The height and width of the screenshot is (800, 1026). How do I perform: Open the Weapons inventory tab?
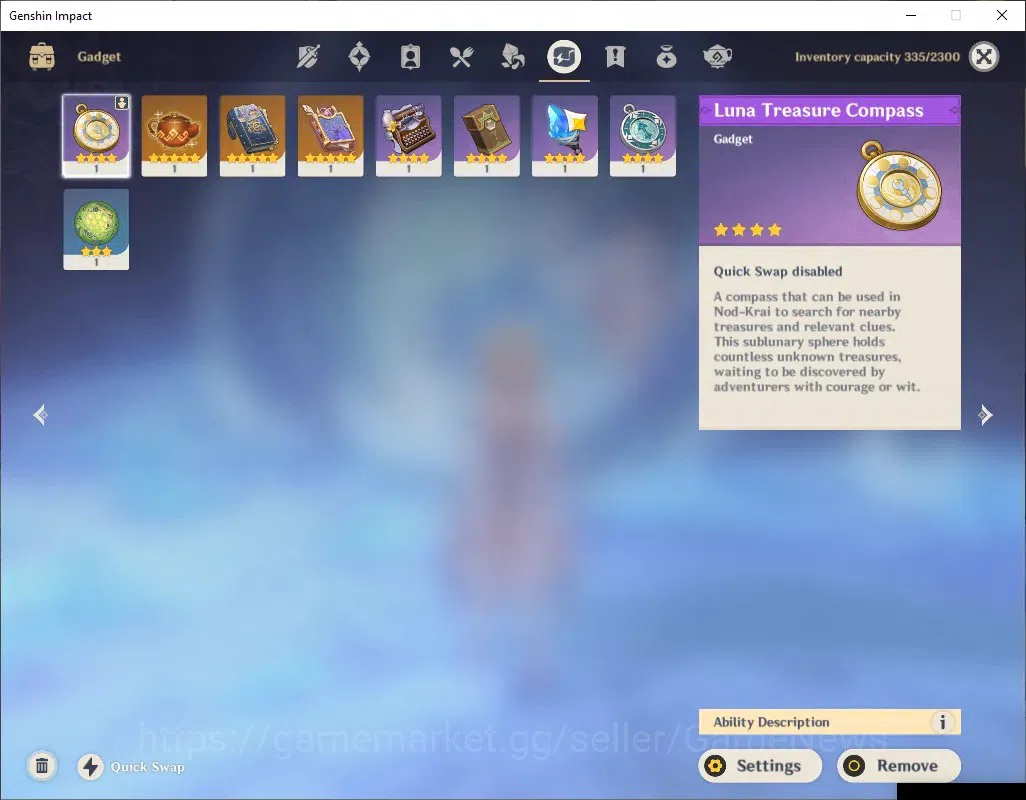coord(308,57)
